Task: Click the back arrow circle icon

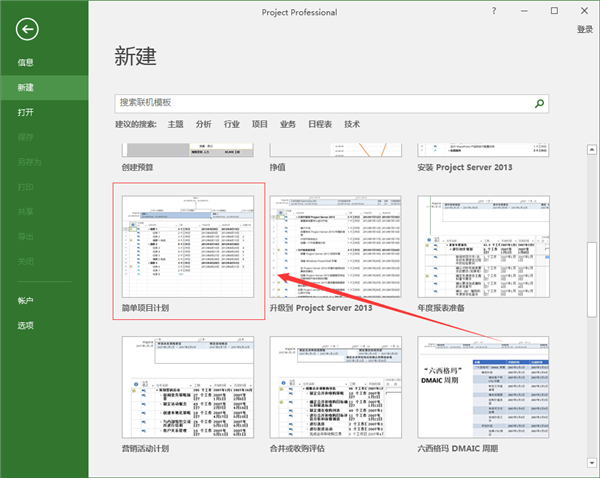Action: pos(28,30)
